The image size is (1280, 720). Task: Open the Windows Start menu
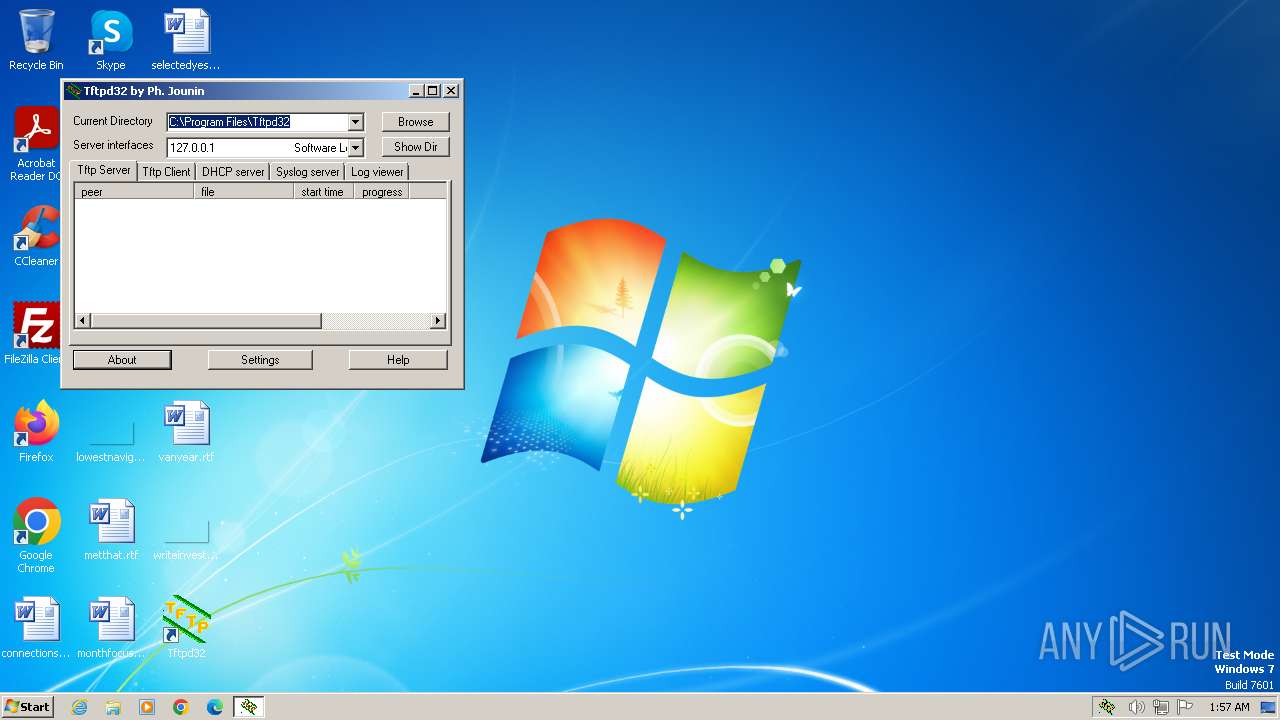pos(28,707)
